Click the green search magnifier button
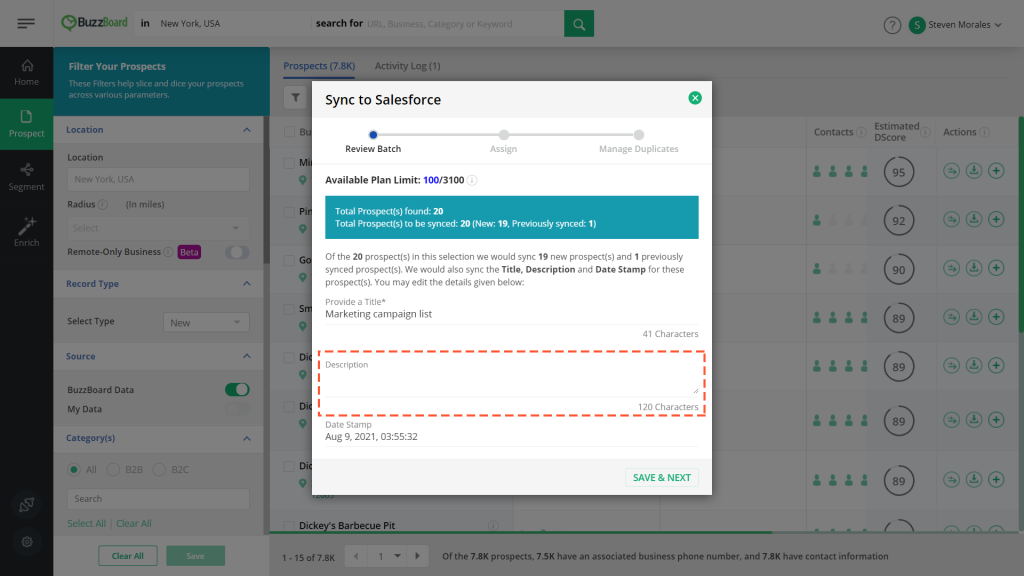 [x=579, y=24]
